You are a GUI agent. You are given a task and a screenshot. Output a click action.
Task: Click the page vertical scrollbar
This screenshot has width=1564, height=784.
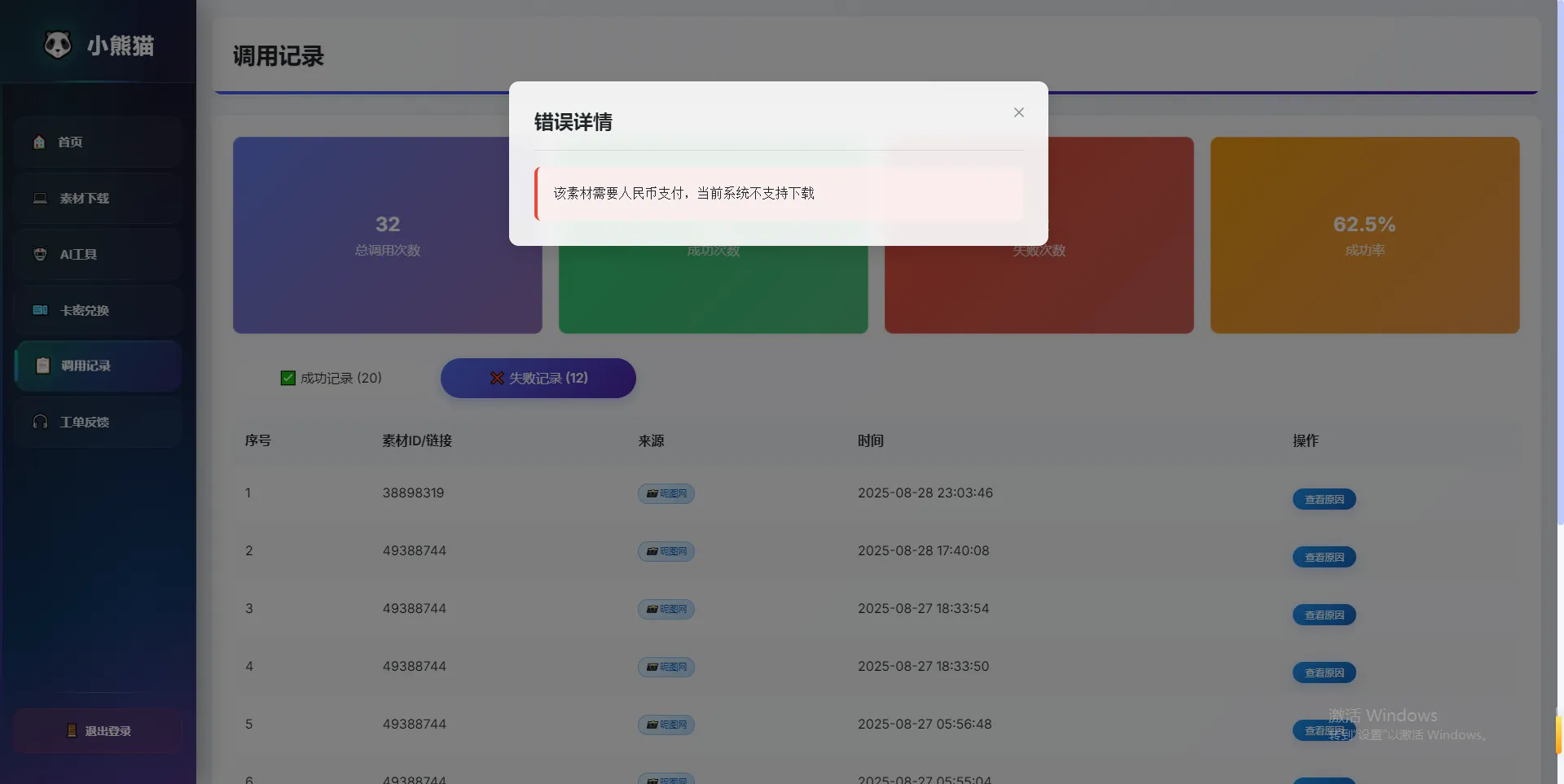1558,326
